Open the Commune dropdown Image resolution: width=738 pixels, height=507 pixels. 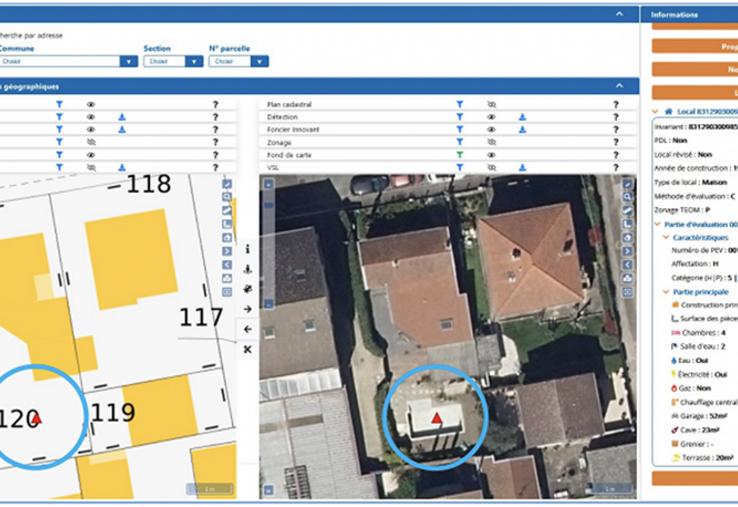click(127, 61)
